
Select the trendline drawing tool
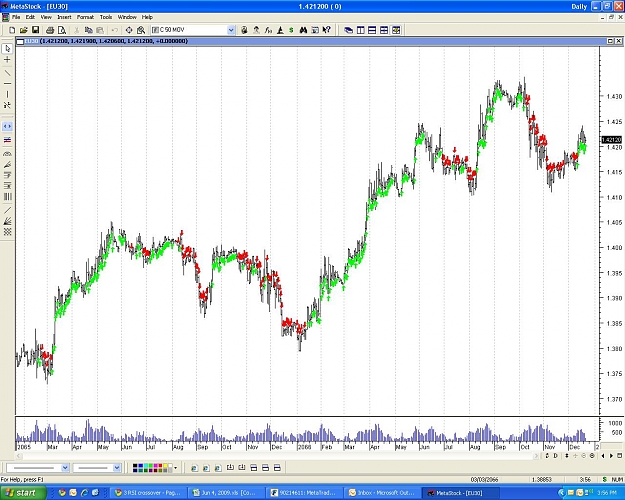[x=7, y=73]
